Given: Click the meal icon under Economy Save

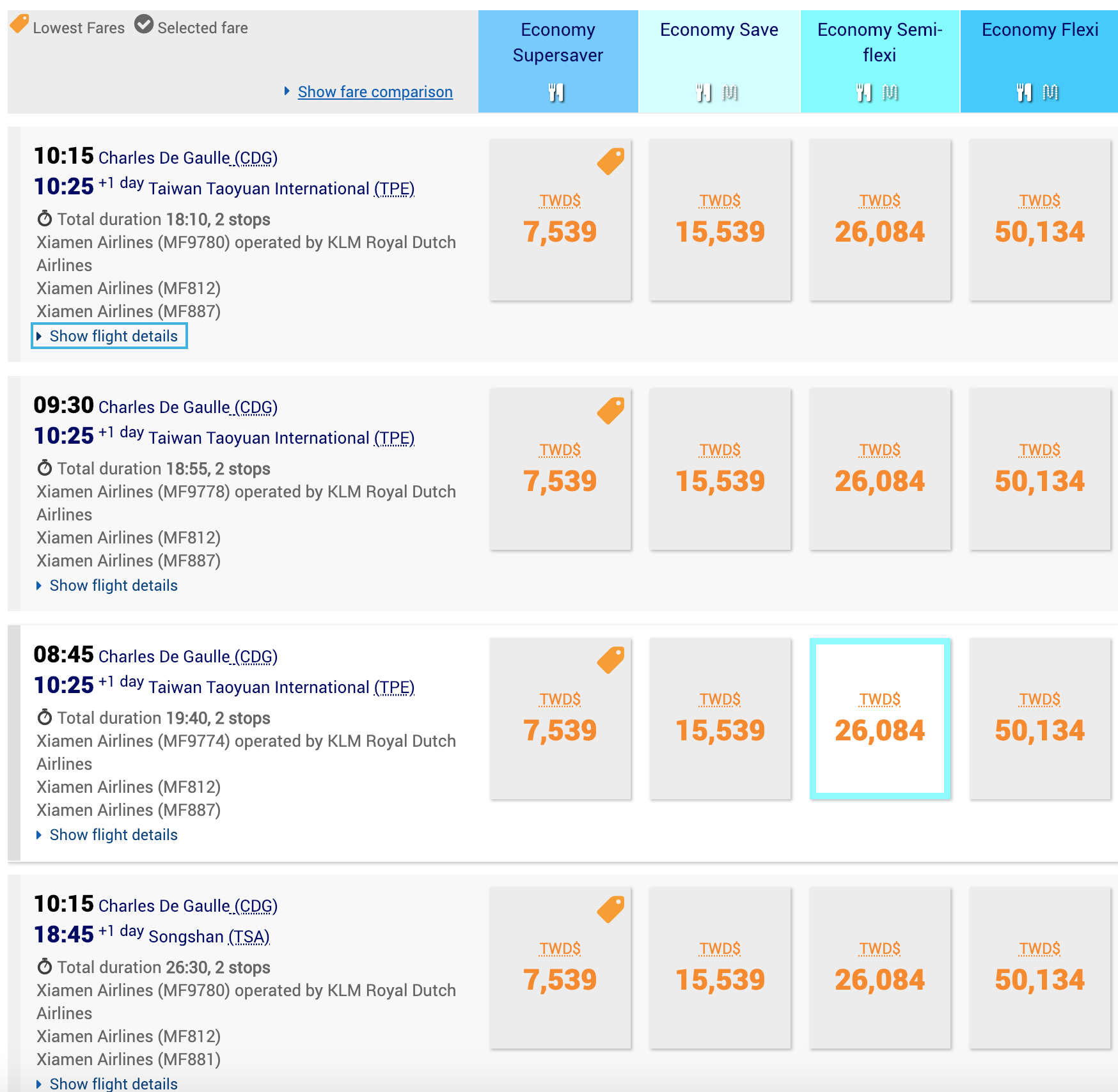Looking at the screenshot, I should point(704,93).
